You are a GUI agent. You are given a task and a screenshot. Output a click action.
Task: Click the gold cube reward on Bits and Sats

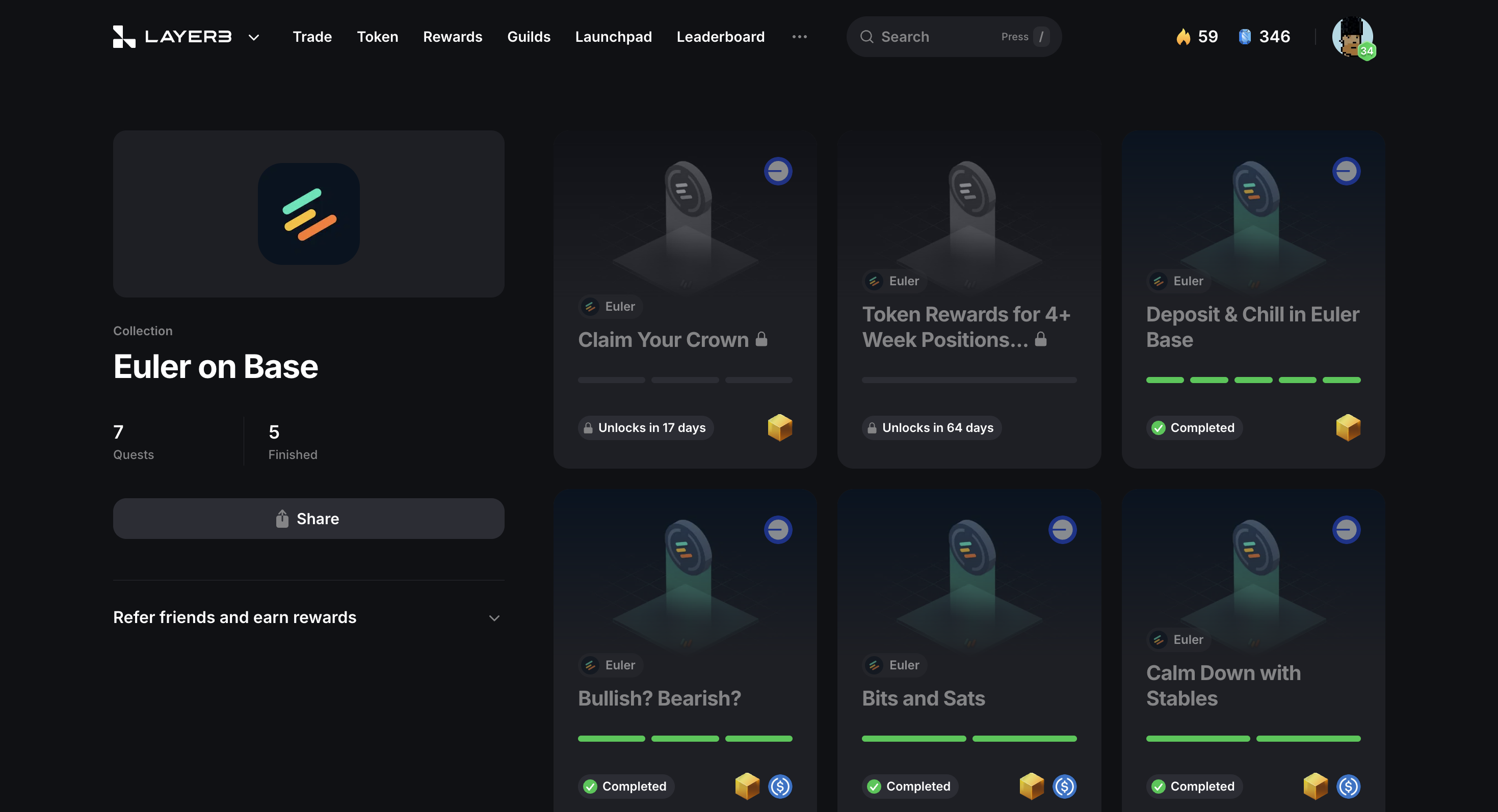[1032, 787]
